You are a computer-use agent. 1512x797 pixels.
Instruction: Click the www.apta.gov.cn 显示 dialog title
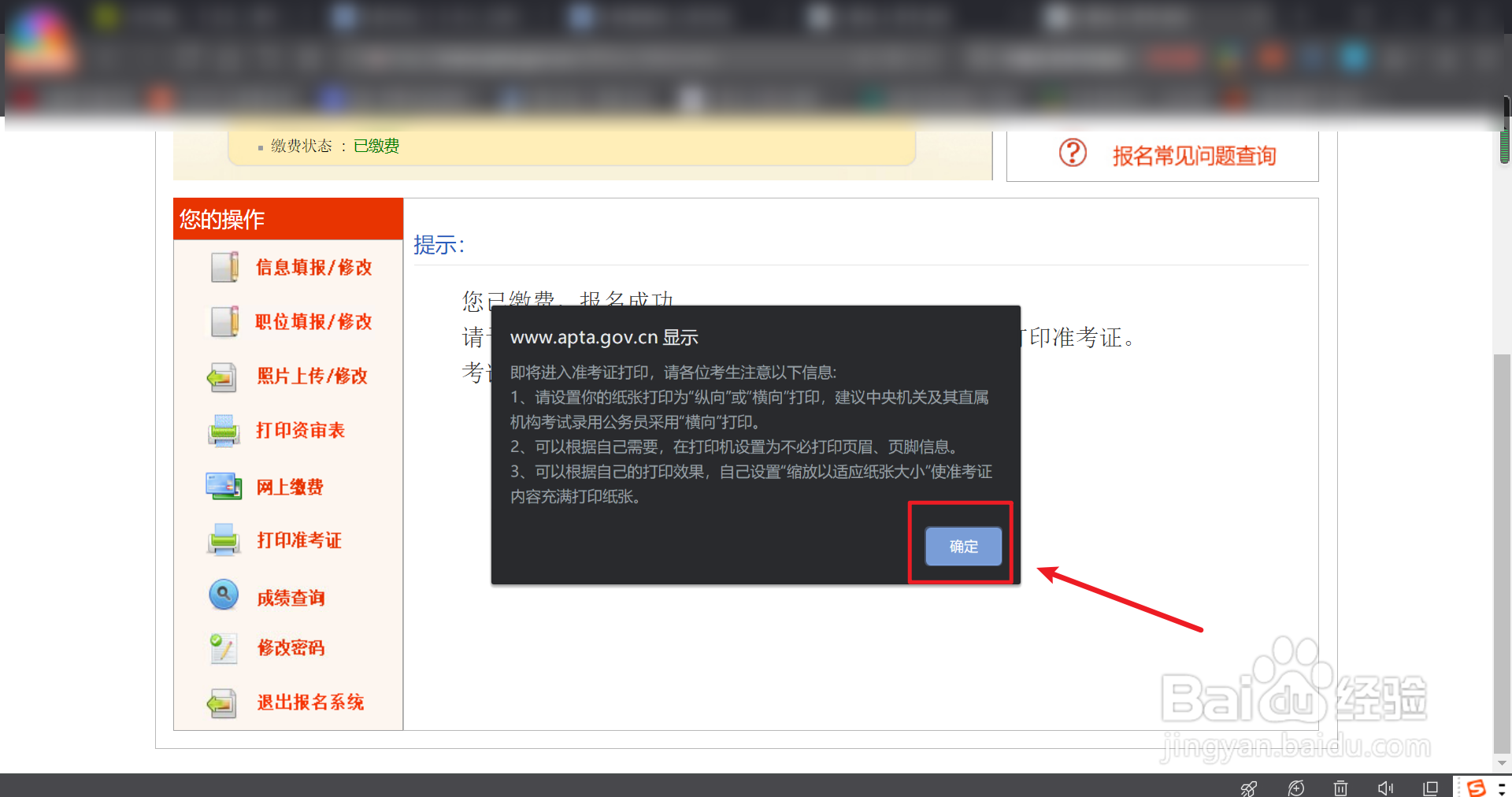(x=605, y=338)
